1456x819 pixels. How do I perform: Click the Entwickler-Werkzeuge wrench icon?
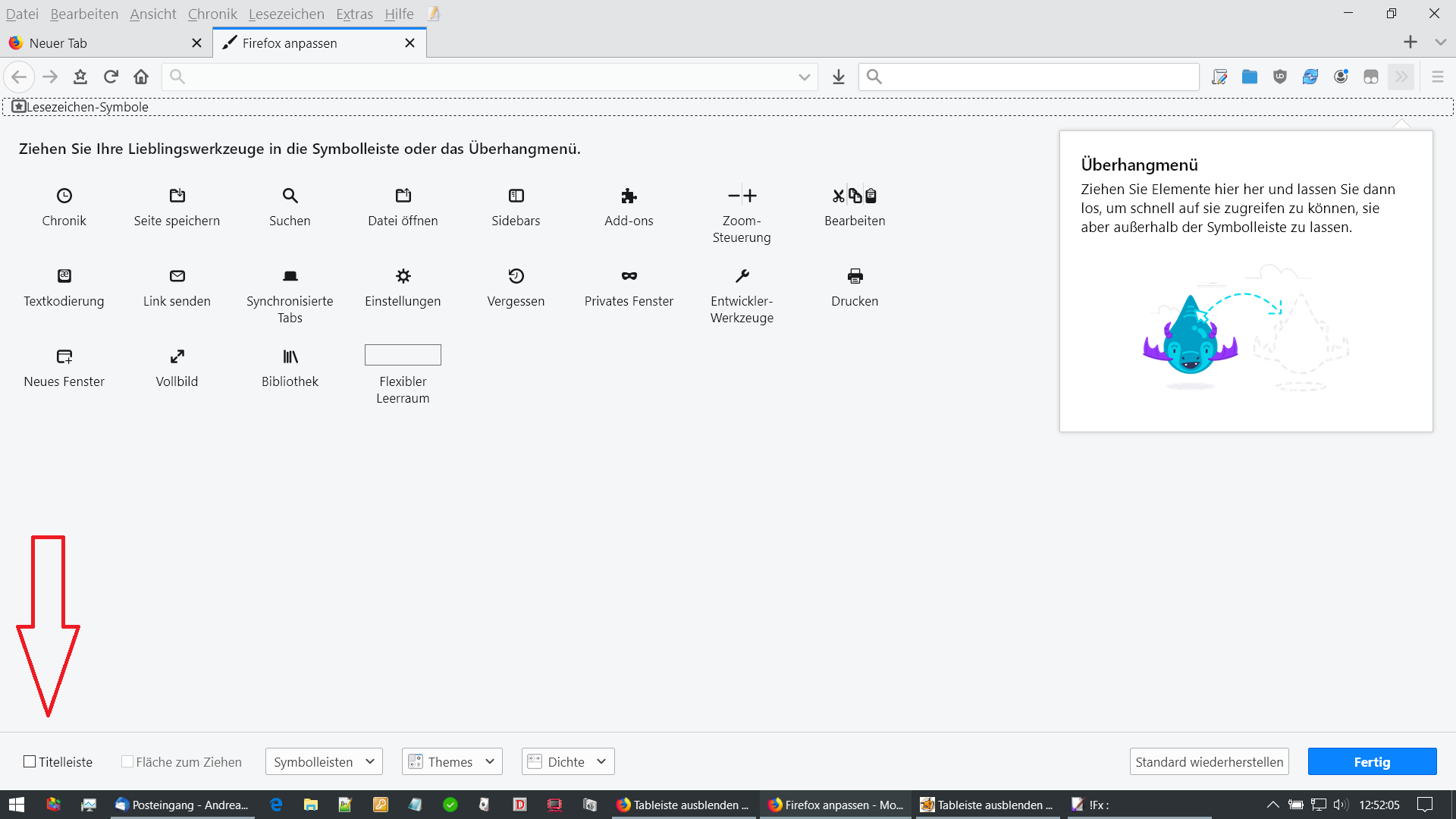pos(742,276)
